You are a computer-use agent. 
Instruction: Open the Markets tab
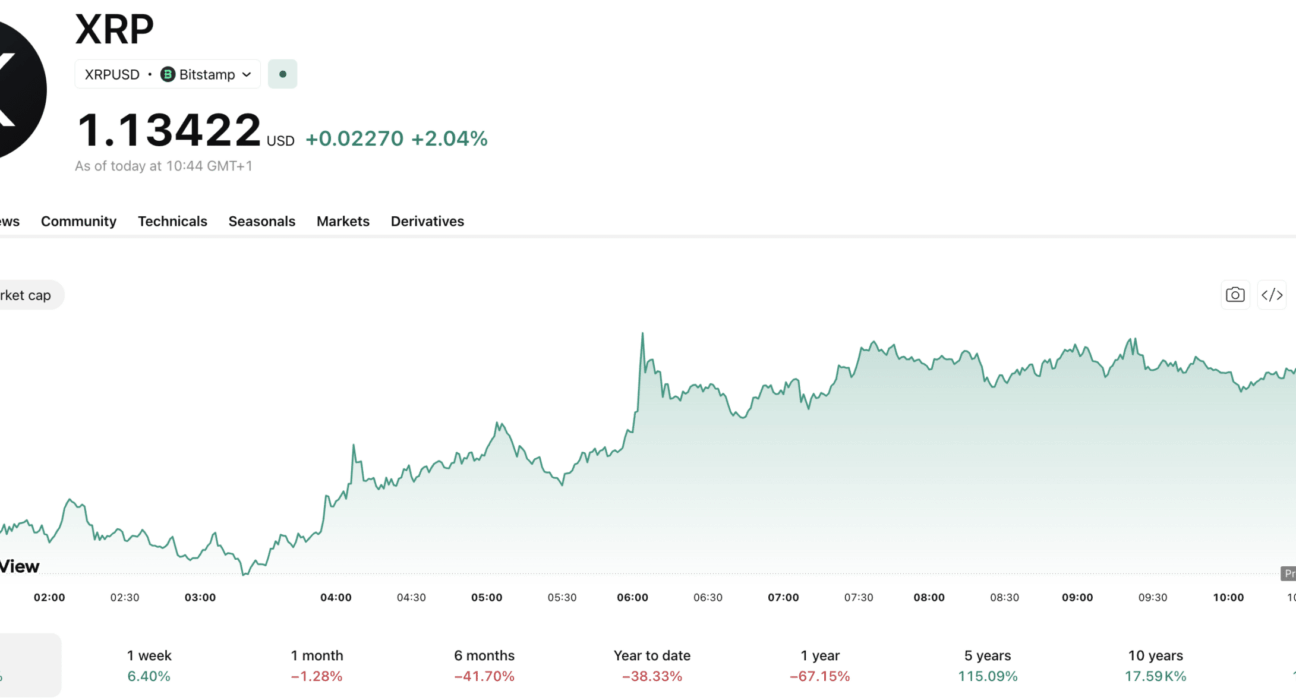[x=343, y=221]
